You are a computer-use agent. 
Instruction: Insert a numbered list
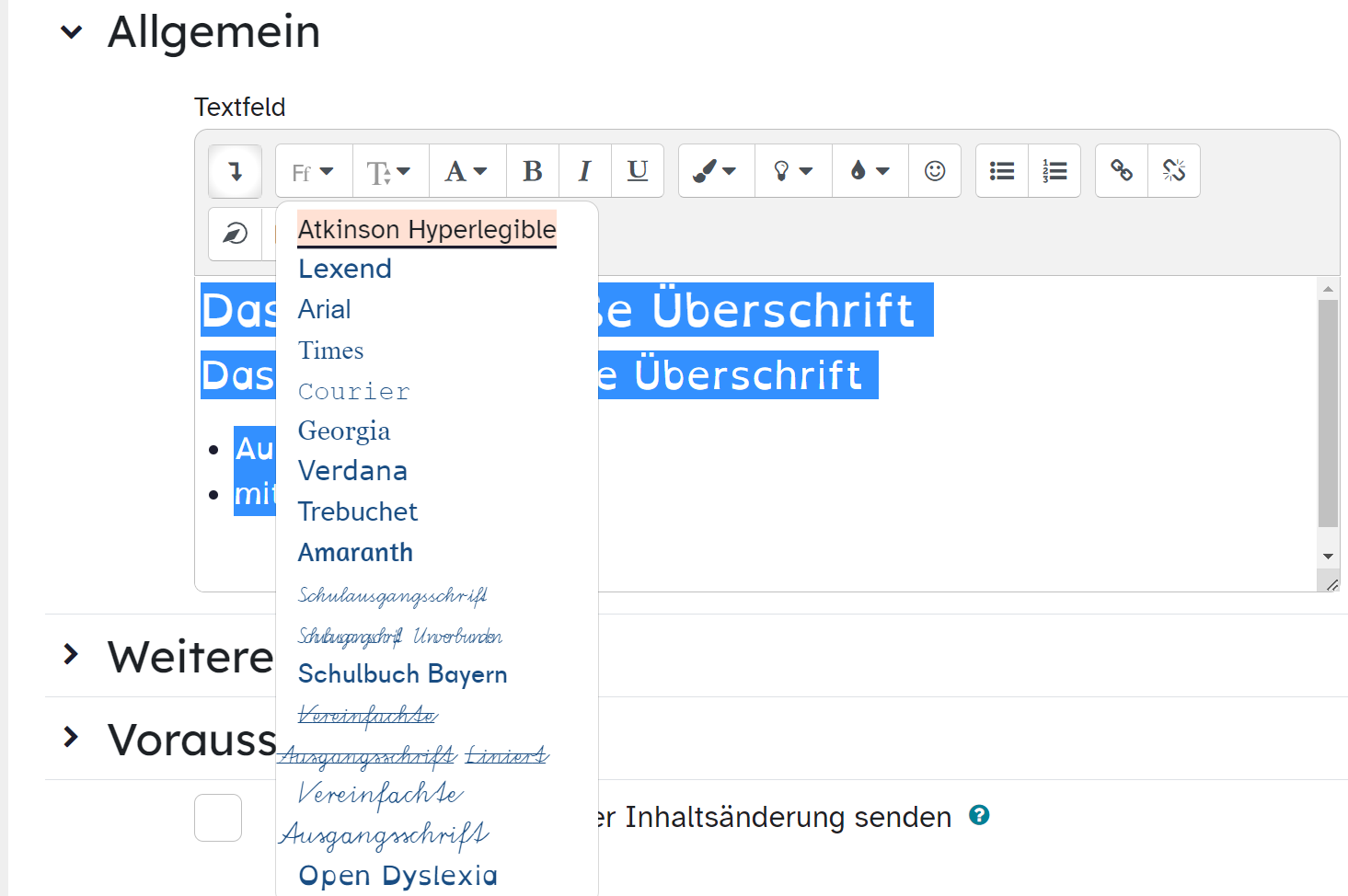[1054, 171]
